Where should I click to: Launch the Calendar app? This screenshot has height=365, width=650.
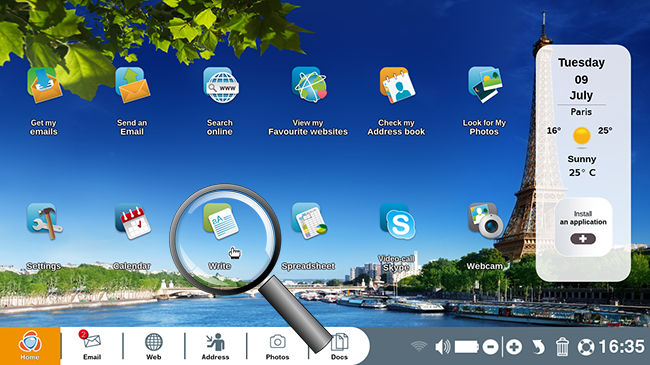point(133,221)
